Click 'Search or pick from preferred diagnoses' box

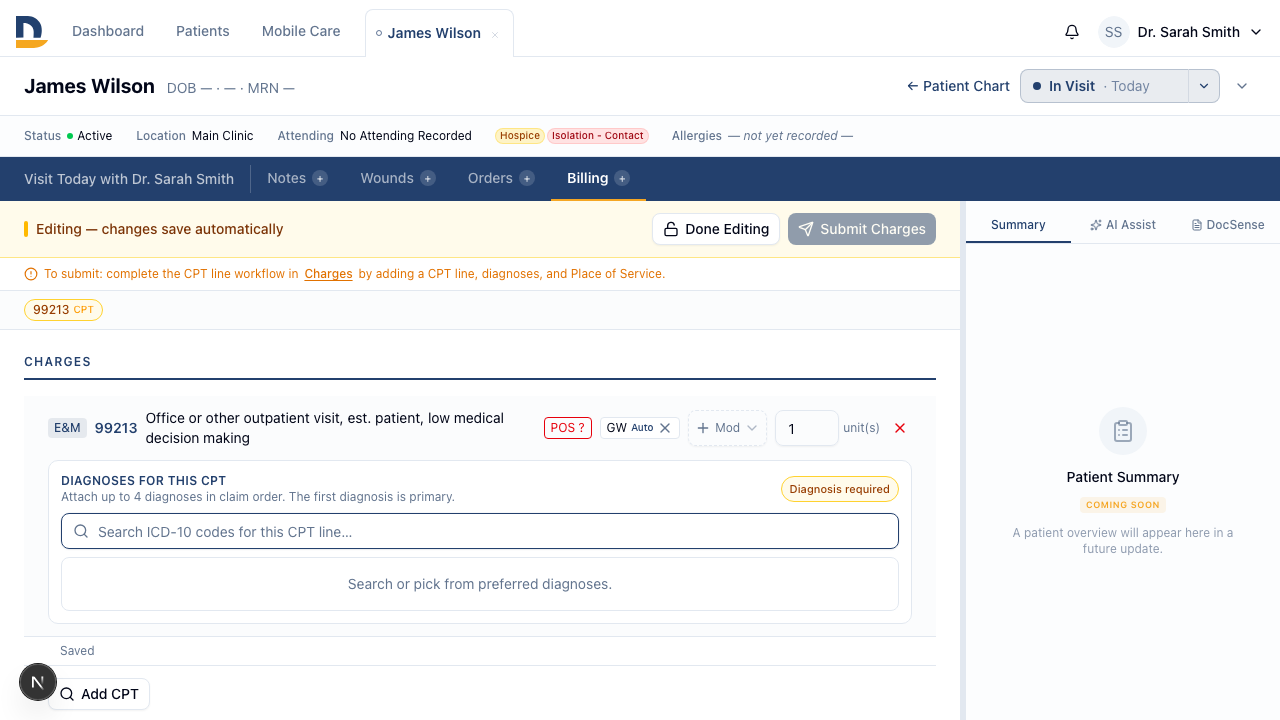click(x=480, y=584)
